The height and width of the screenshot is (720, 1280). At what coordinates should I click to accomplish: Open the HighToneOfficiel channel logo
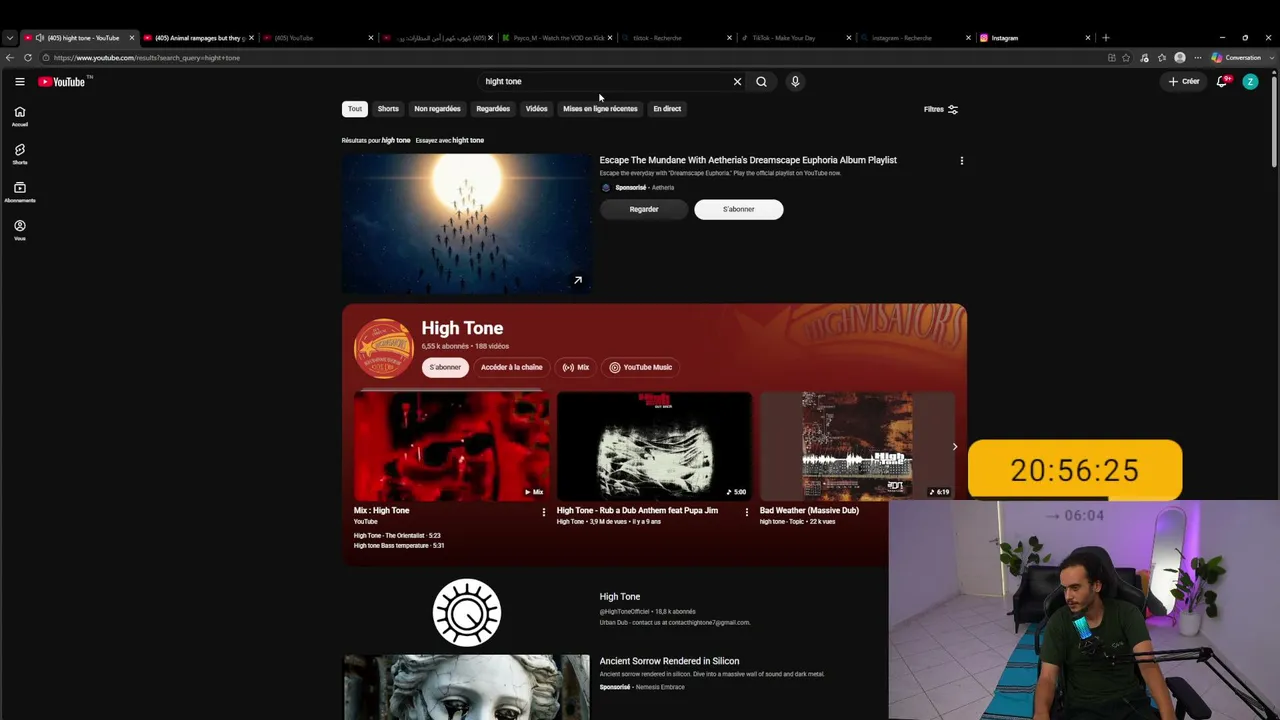(467, 612)
